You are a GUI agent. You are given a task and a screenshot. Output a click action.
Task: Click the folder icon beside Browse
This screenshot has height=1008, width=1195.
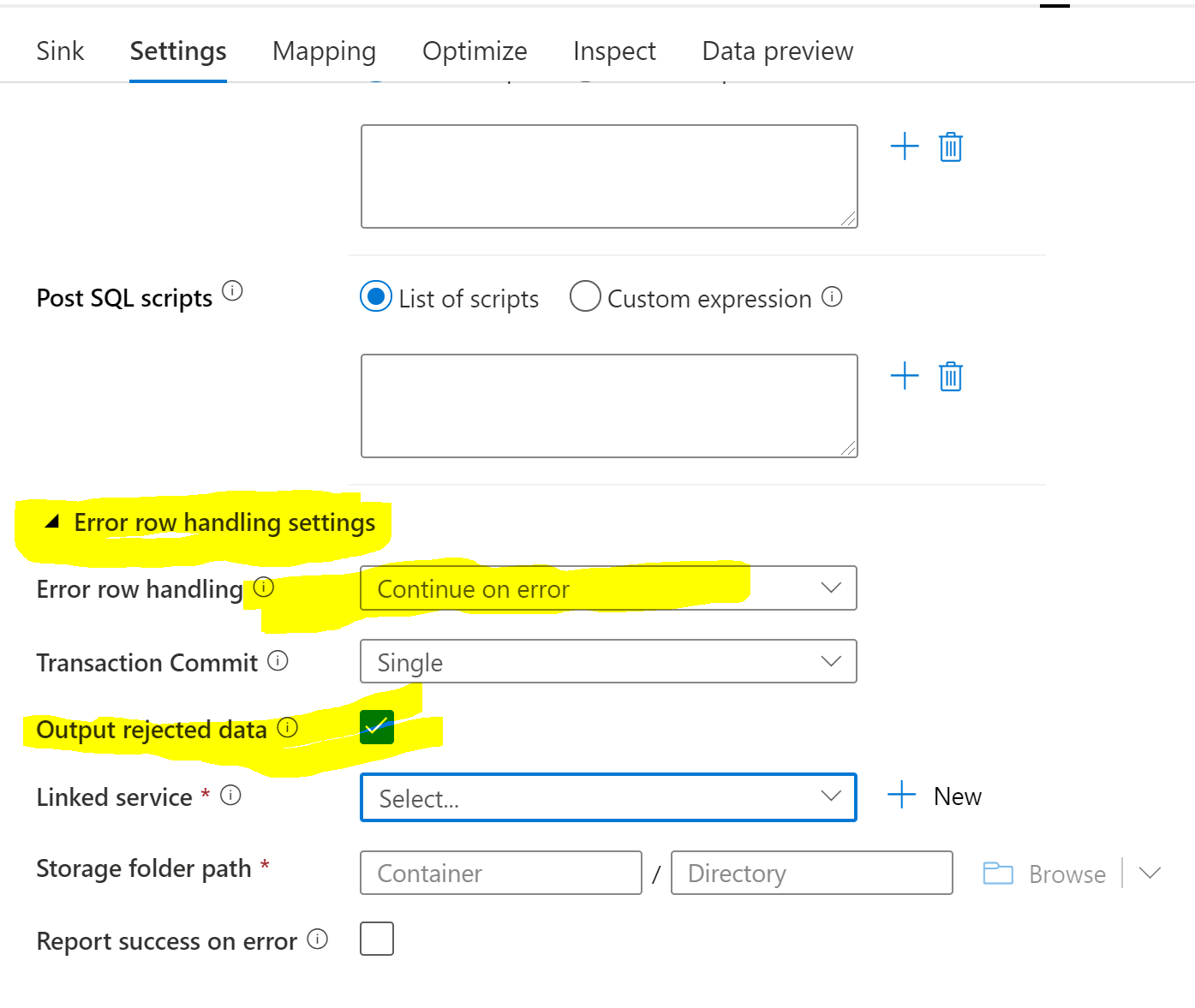click(997, 873)
